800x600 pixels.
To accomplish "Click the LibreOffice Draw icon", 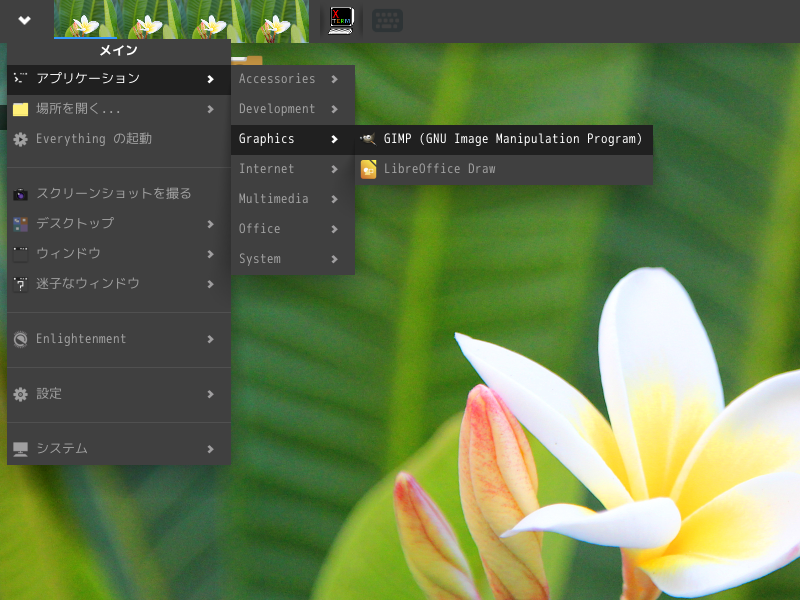I will click(x=368, y=169).
